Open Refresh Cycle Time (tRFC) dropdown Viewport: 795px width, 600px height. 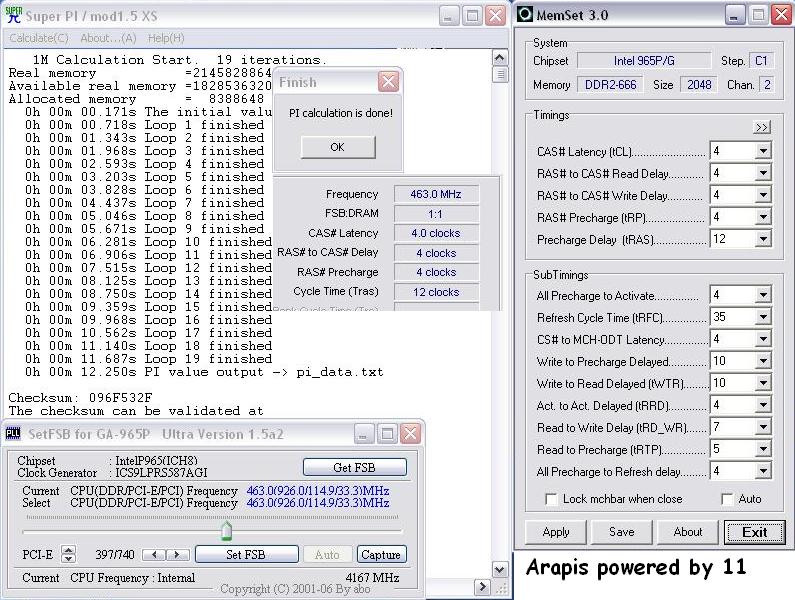tap(763, 317)
